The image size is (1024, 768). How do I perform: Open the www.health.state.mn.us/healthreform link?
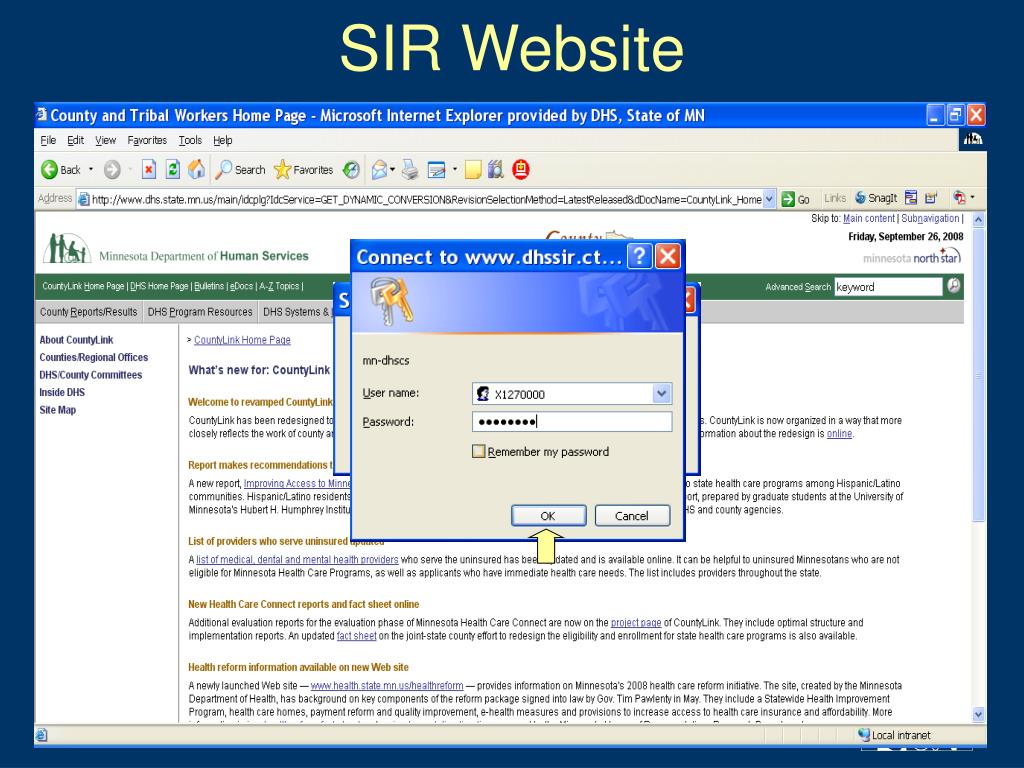pos(387,686)
